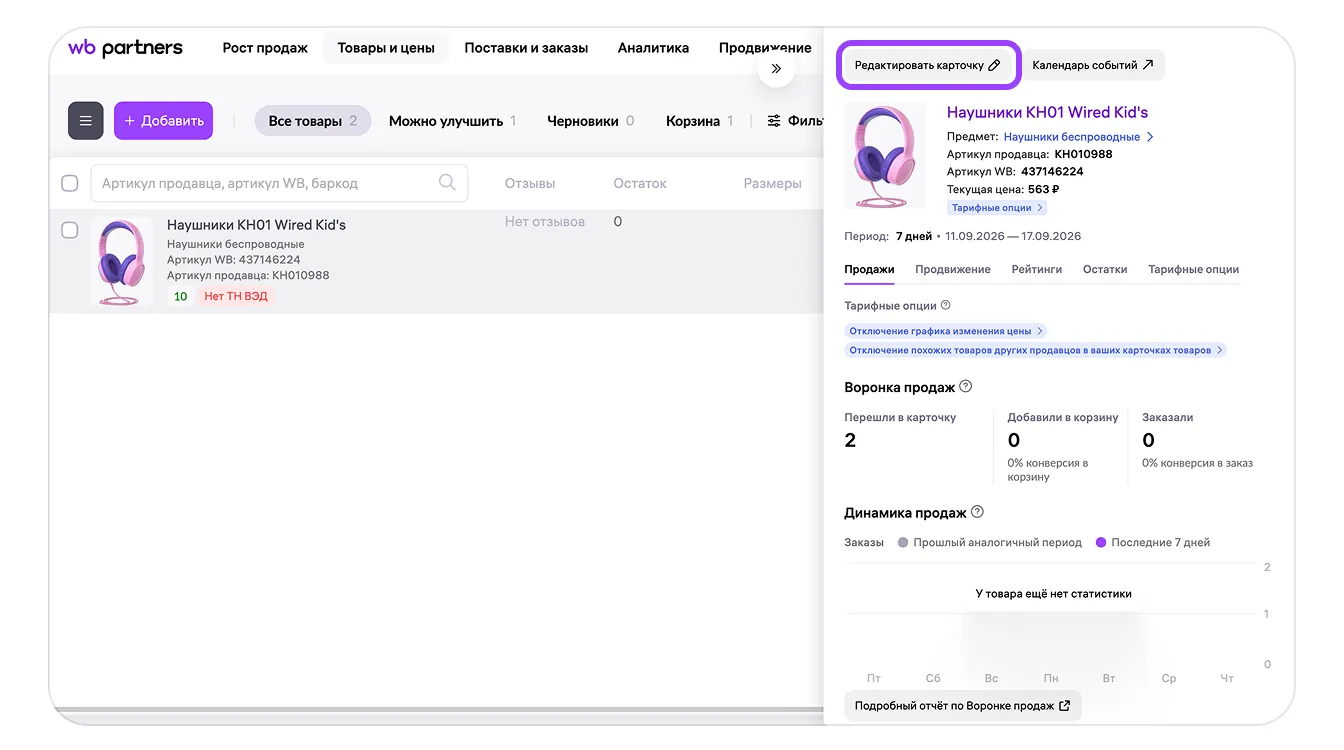Click help icon next to Динамика продаж
This screenshot has width=1344, height=750.
(977, 512)
